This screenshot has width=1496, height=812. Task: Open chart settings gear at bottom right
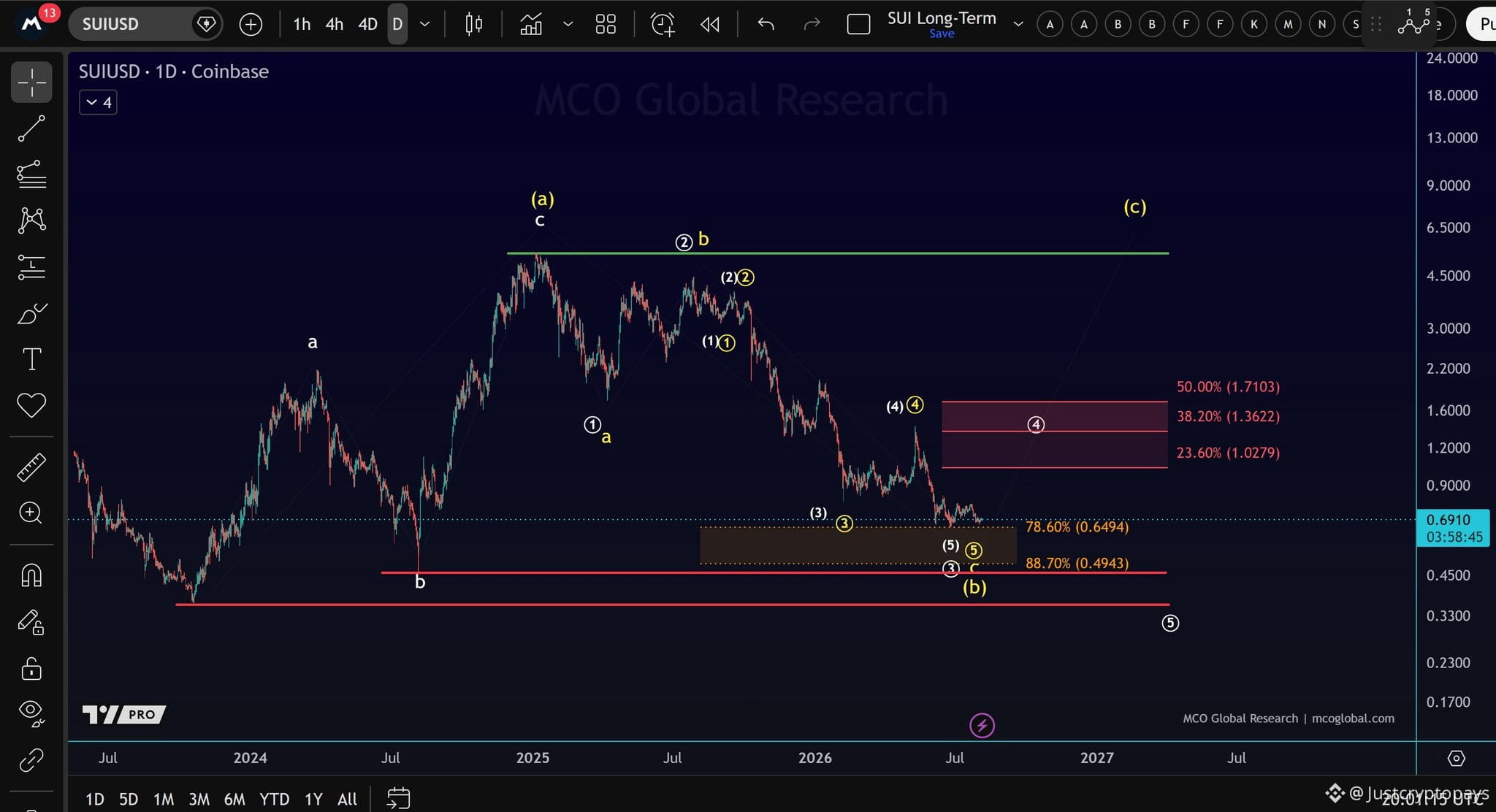coord(1456,758)
